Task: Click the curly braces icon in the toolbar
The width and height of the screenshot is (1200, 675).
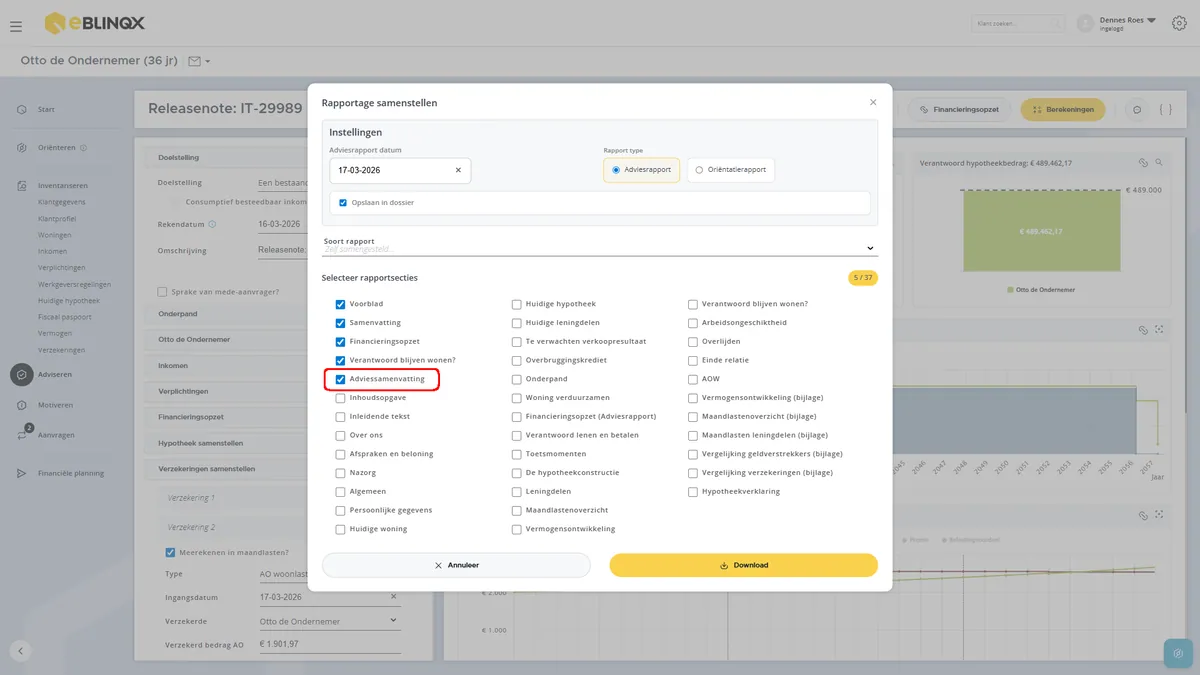Action: (1165, 109)
